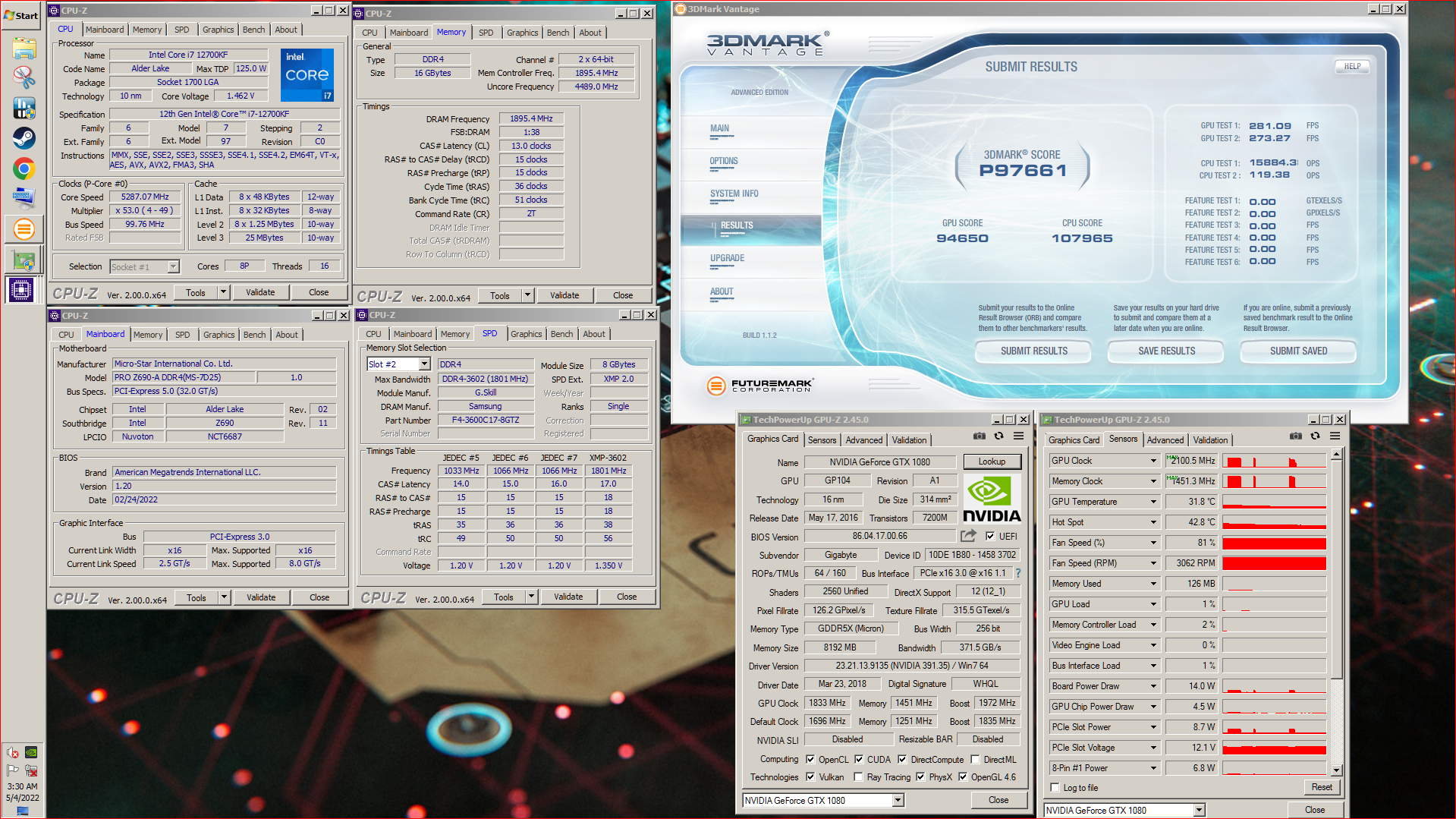Toggle the Ray Tracing checkbox
This screenshot has height=819, width=1456.
858,776
